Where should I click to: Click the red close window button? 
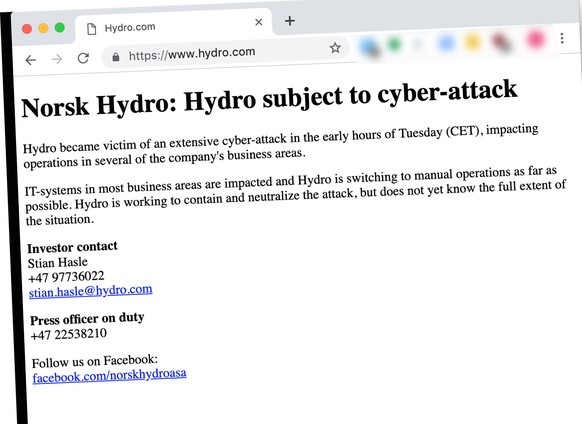tap(27, 29)
